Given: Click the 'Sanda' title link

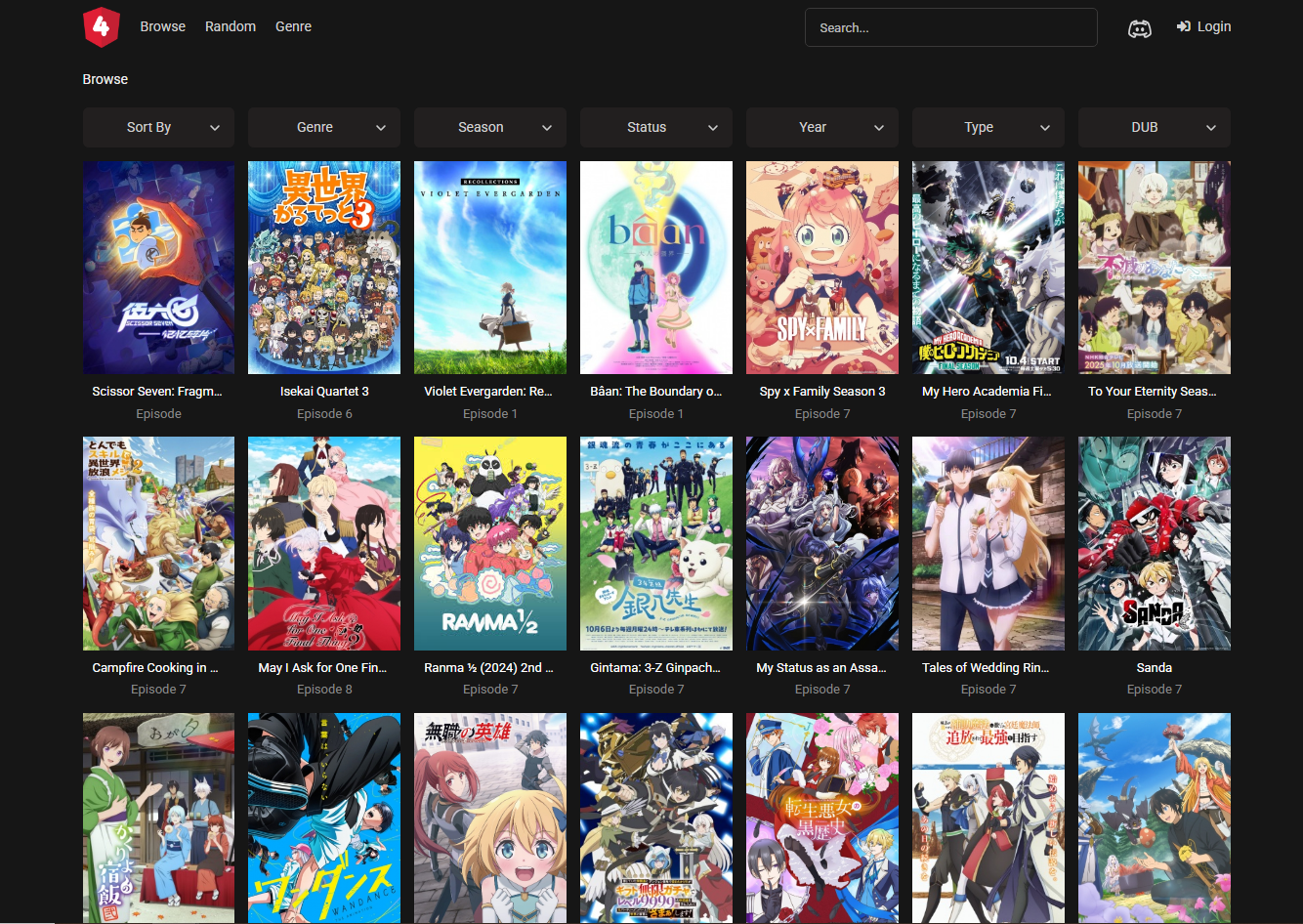Looking at the screenshot, I should (x=1155, y=667).
